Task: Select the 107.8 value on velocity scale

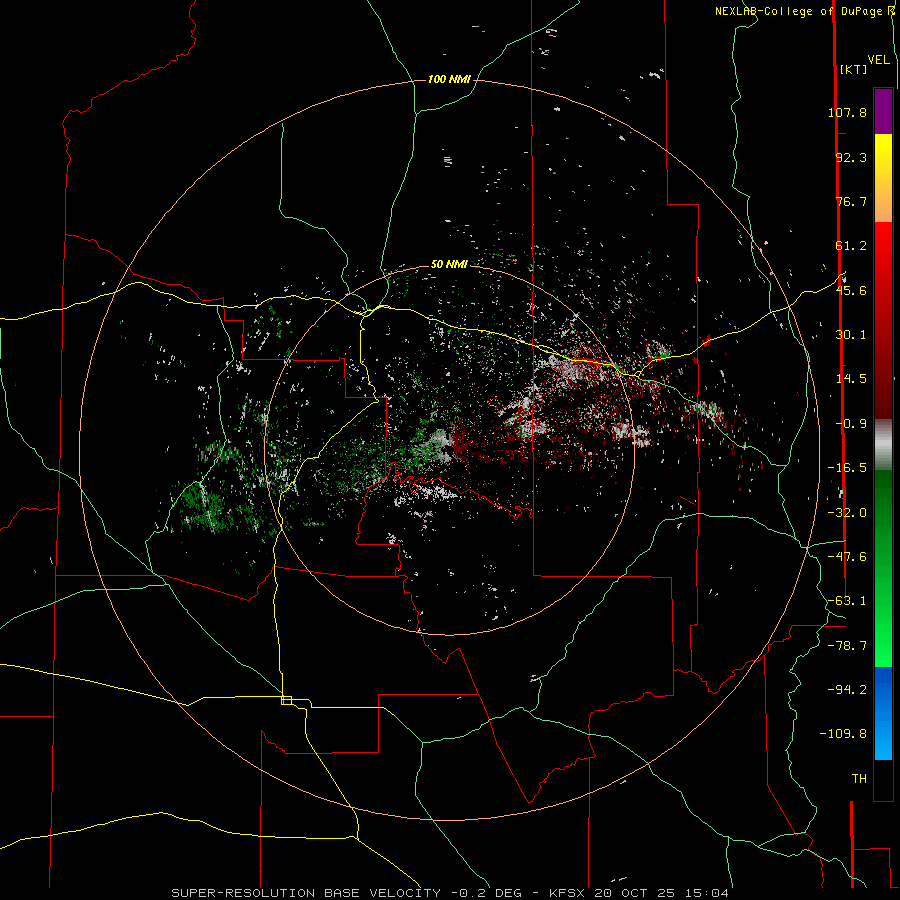Action: tap(847, 112)
